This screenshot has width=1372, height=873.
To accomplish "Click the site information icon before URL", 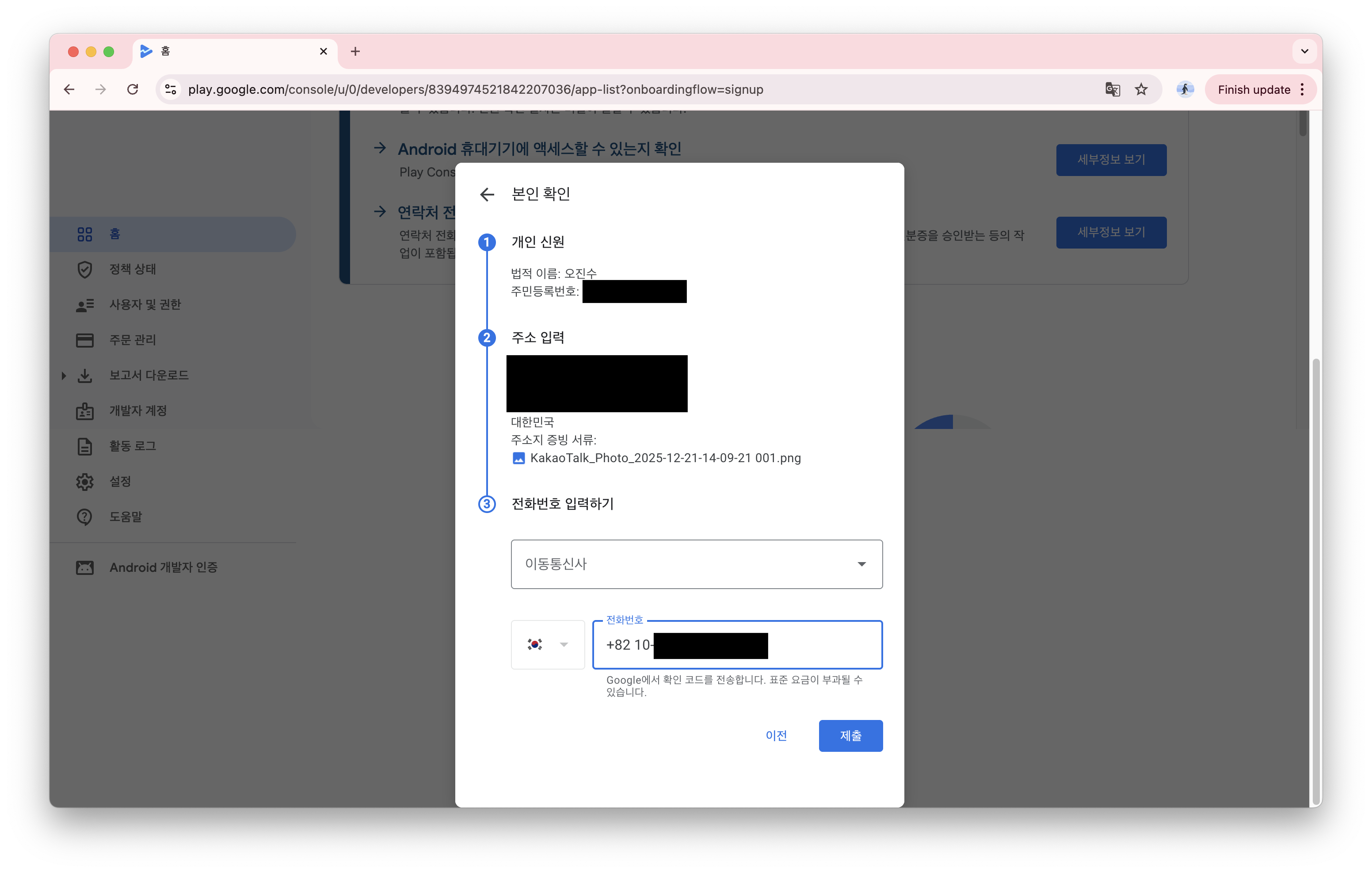I will point(170,89).
